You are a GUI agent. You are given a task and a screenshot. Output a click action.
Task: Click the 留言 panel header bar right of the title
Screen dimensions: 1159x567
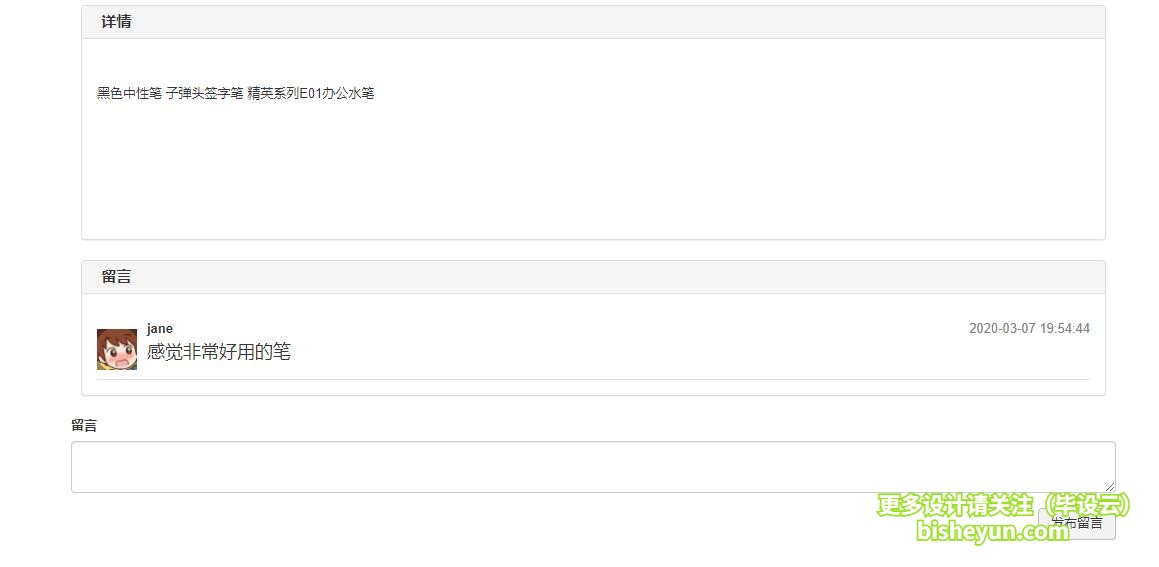[617, 277]
